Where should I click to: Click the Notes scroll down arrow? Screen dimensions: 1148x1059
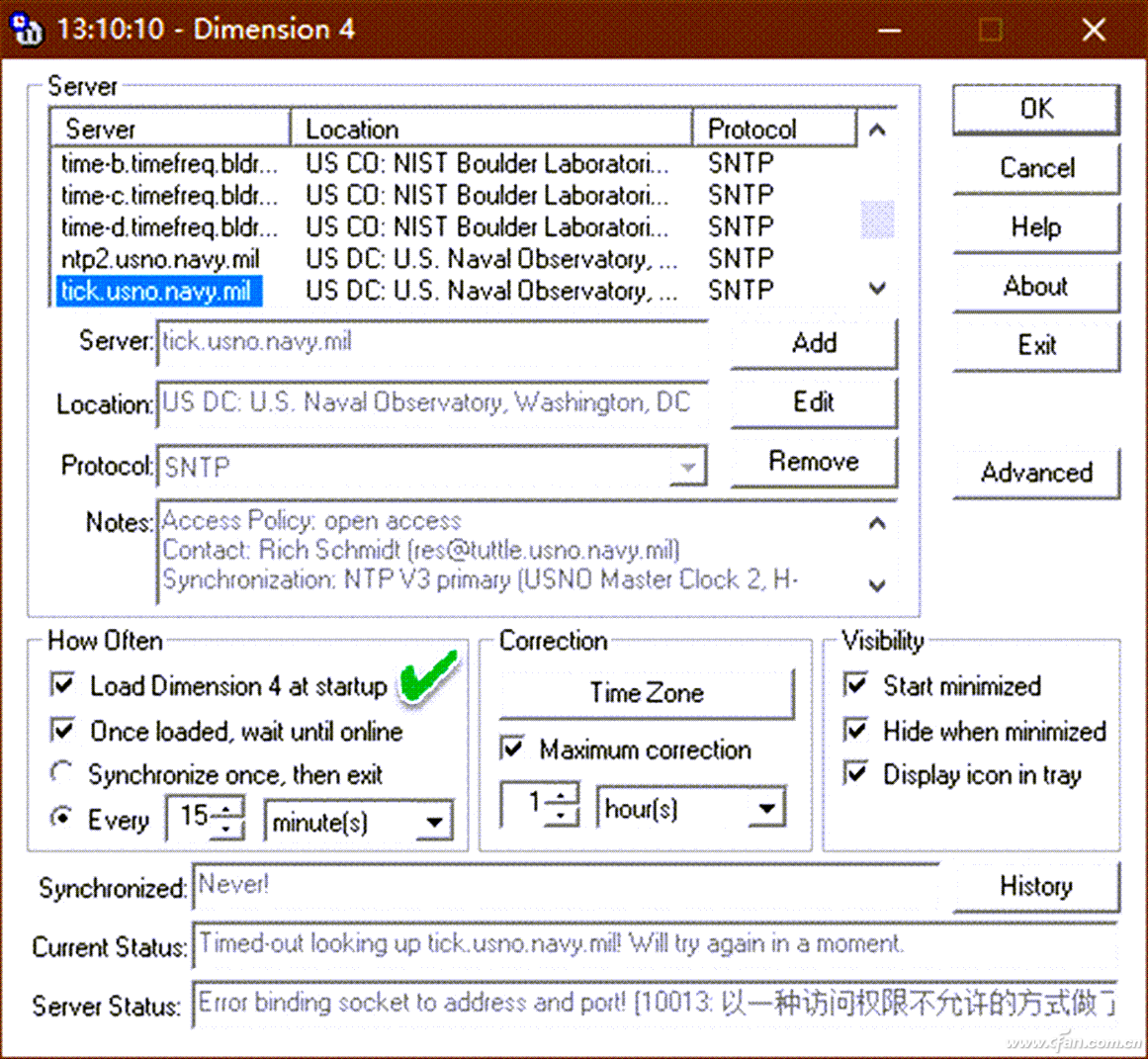click(877, 585)
